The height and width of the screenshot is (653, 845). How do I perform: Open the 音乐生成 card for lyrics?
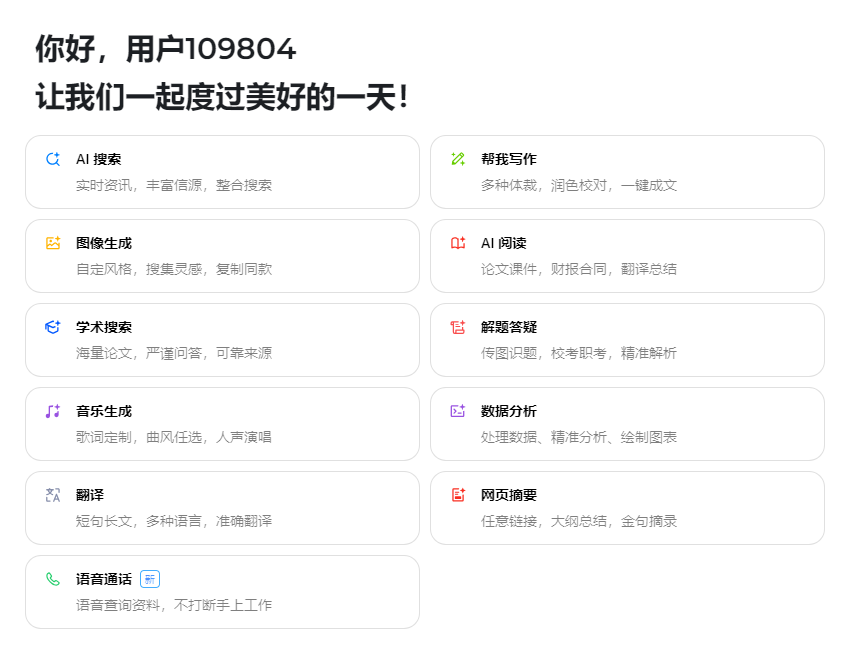click(x=222, y=424)
